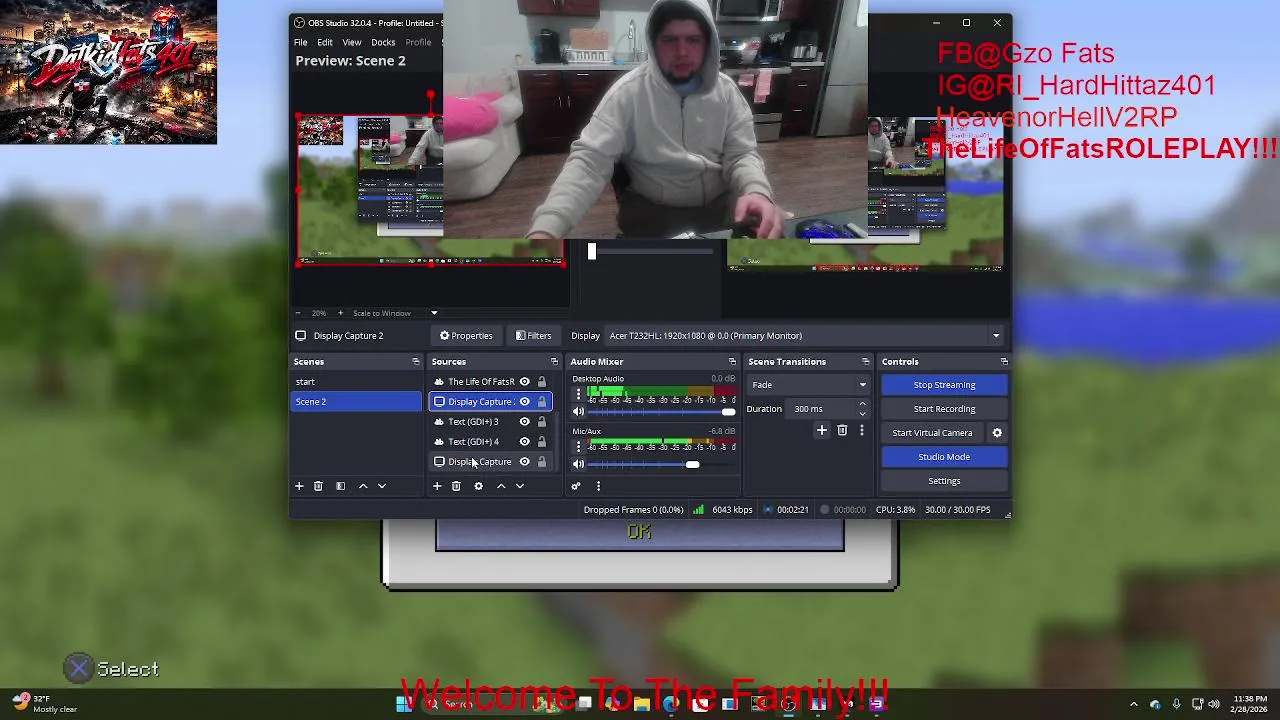Lock the Text (GDI+) 4 source
This screenshot has width=1280, height=720.
coord(542,442)
